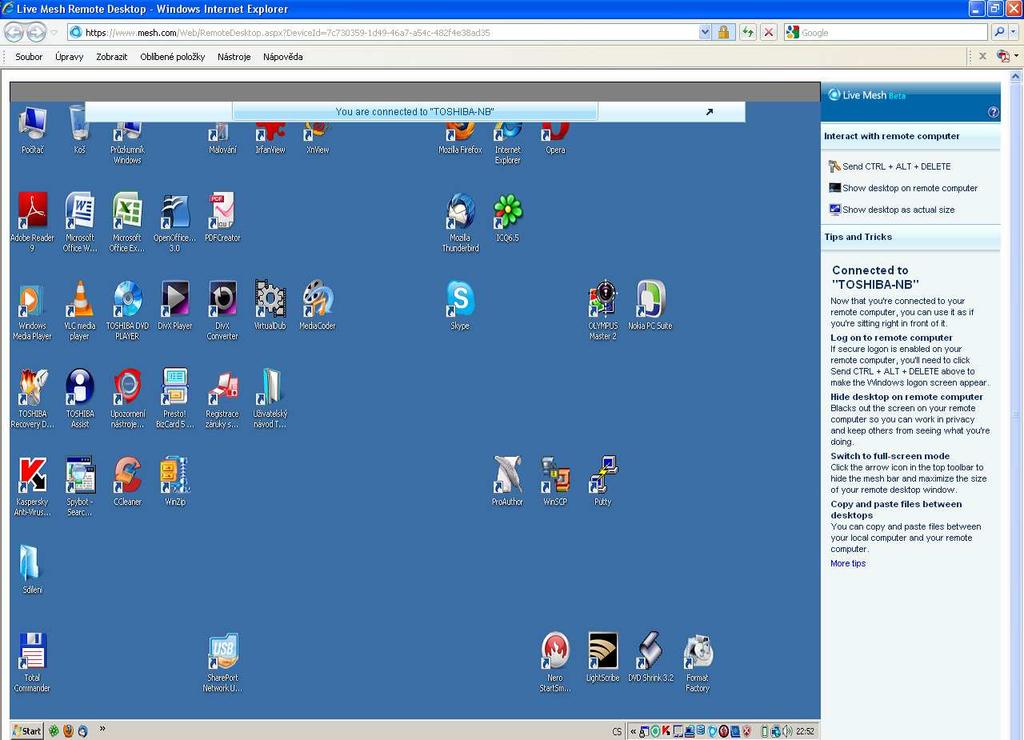This screenshot has height=740, width=1024.
Task: Open SharePort Network USB shortcut
Action: (222, 662)
